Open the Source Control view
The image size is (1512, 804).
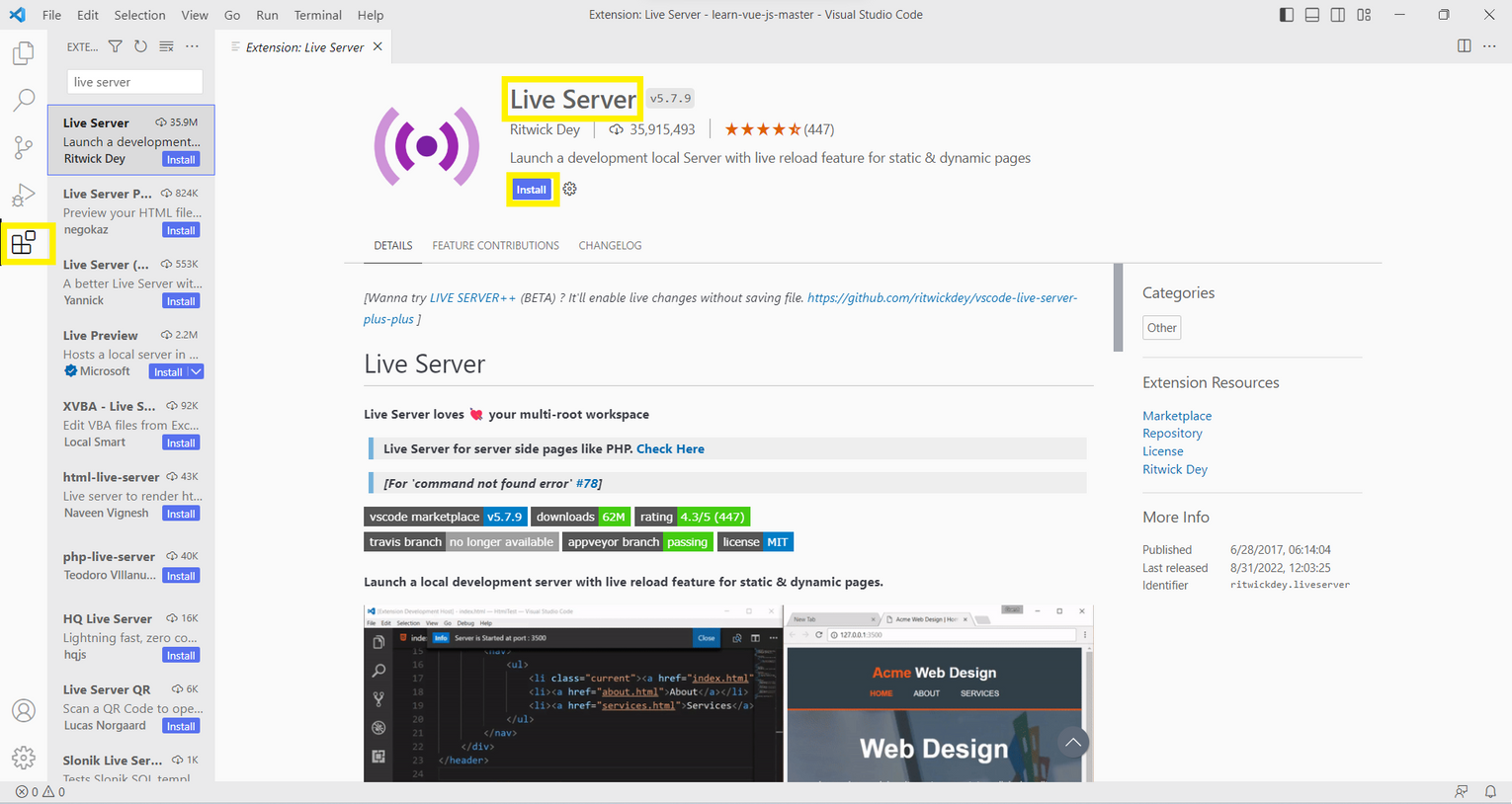24,147
